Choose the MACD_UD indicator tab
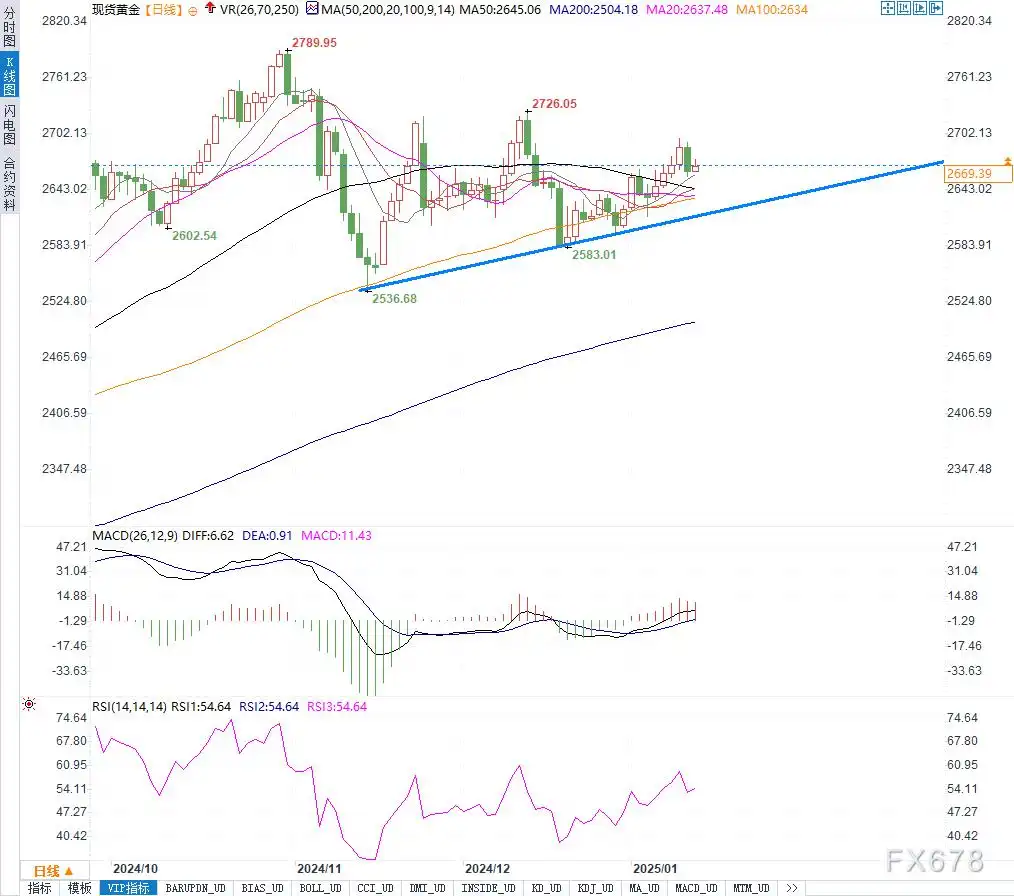Viewport: 1014px width, 896px height. click(696, 888)
